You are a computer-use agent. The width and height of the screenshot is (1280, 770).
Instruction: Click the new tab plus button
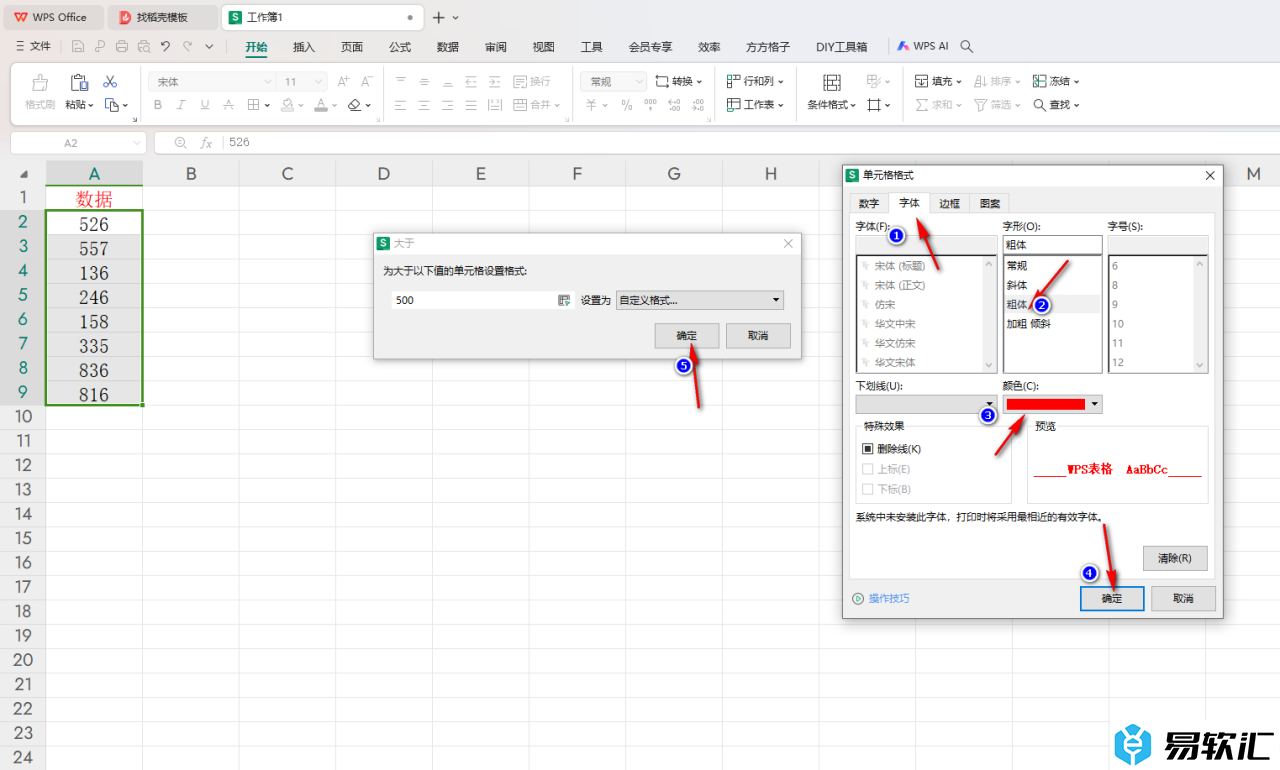438,17
